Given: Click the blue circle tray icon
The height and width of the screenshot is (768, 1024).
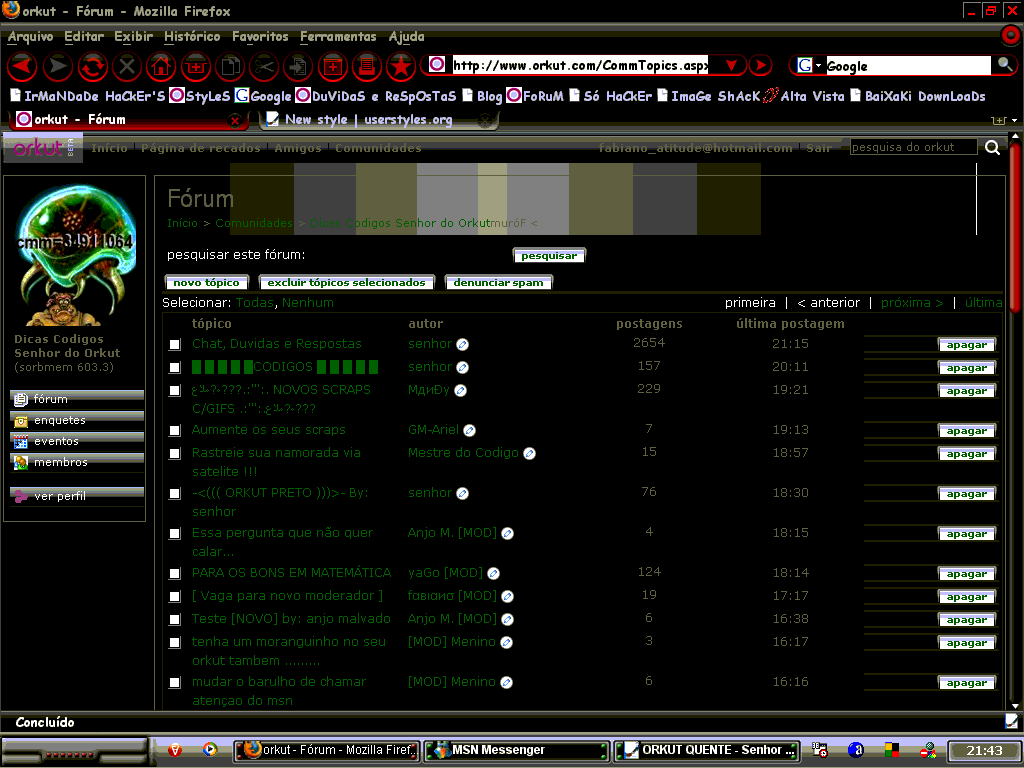Looking at the screenshot, I should click(856, 750).
